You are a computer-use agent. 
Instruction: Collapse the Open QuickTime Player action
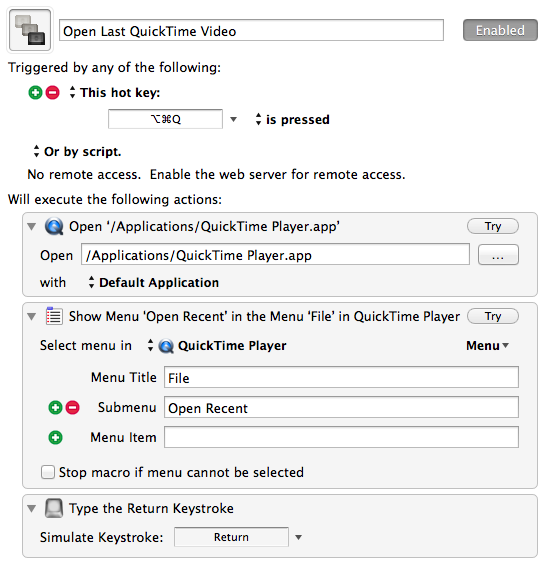pos(32,227)
